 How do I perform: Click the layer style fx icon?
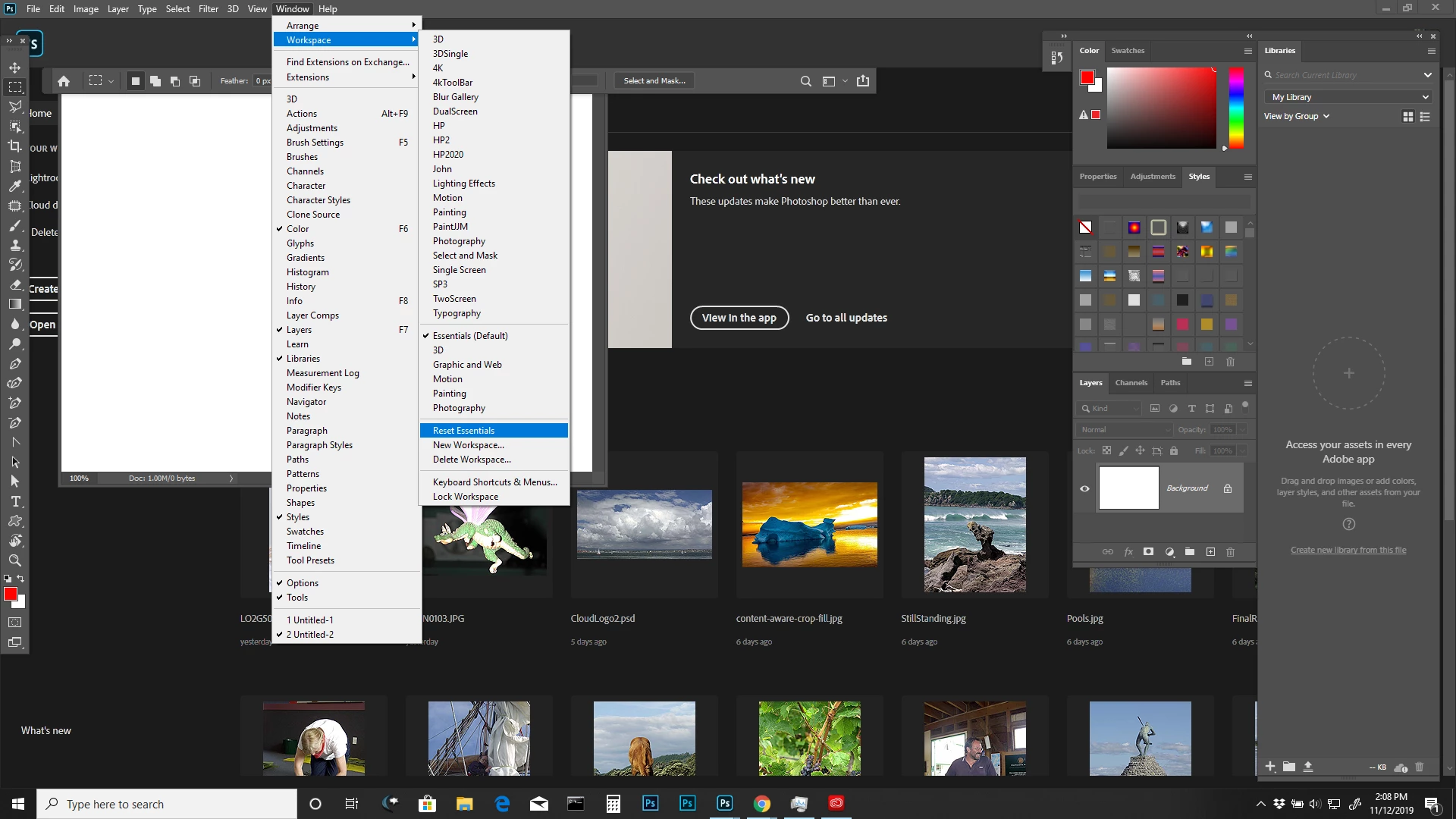tap(1128, 552)
